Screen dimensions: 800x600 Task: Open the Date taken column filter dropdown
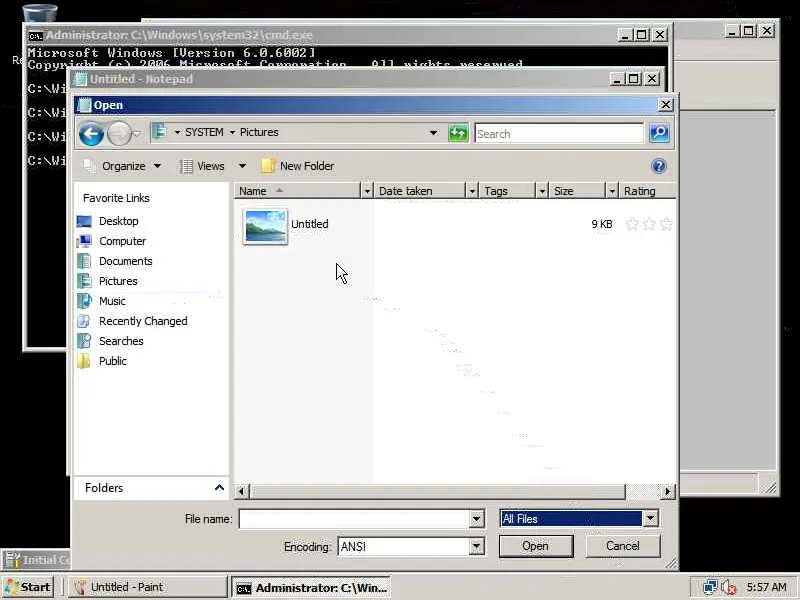pos(472,191)
